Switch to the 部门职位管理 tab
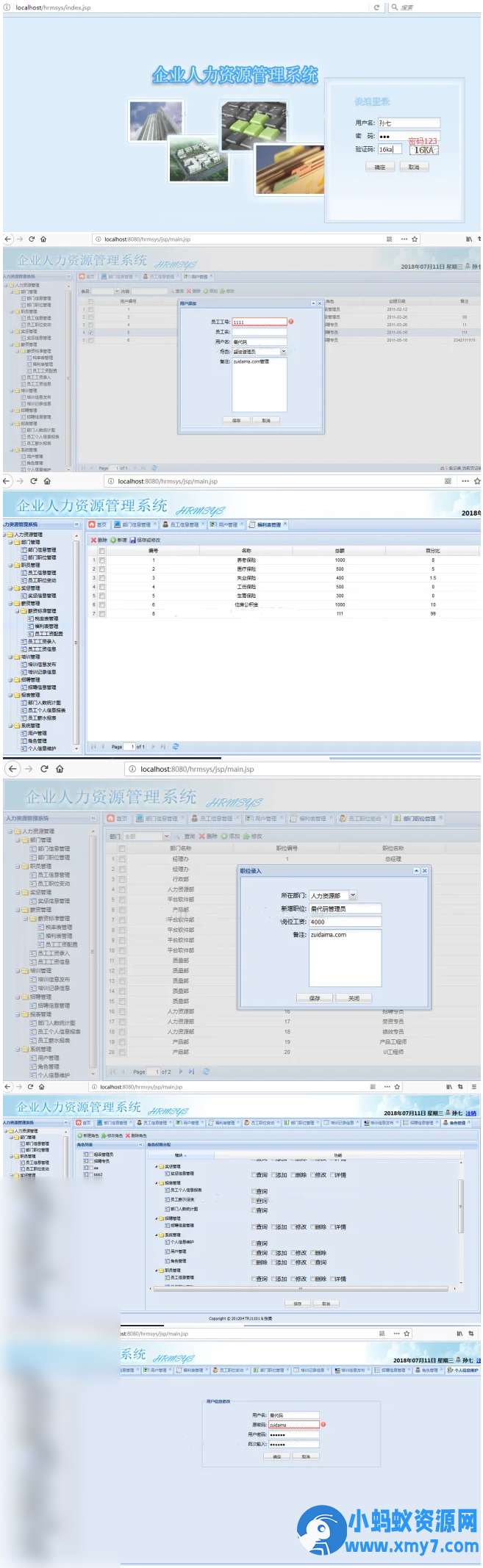Image resolution: width=483 pixels, height=1568 pixels. coord(419,818)
